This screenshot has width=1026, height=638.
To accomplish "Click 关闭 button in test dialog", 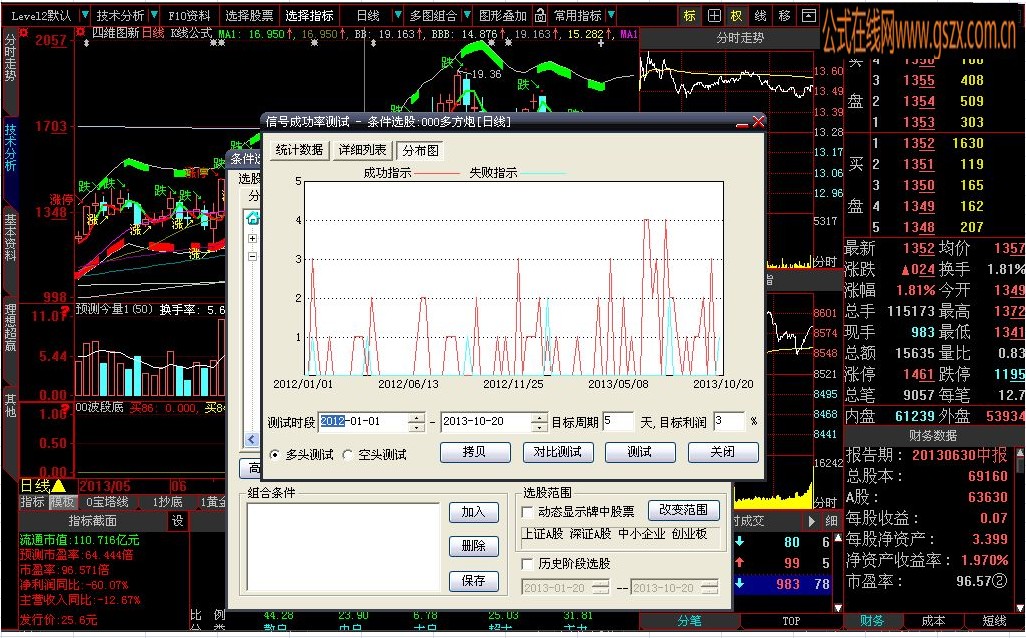I will point(723,452).
